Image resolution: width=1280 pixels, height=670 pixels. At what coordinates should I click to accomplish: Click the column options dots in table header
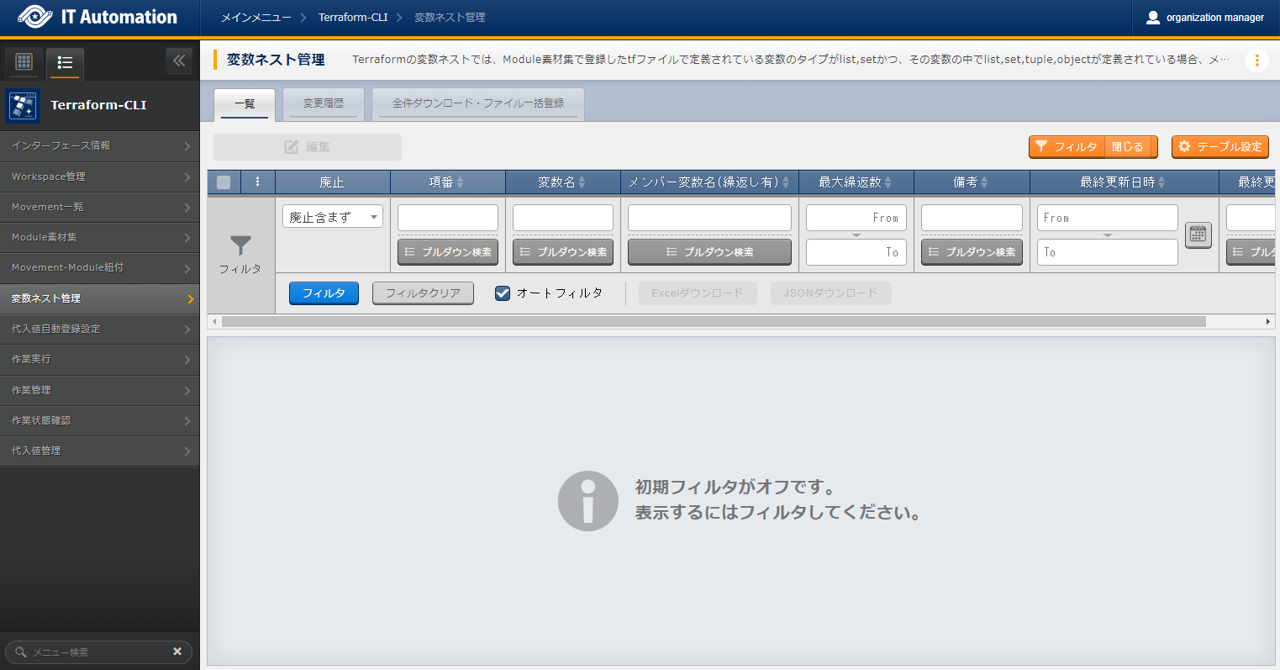click(x=258, y=182)
